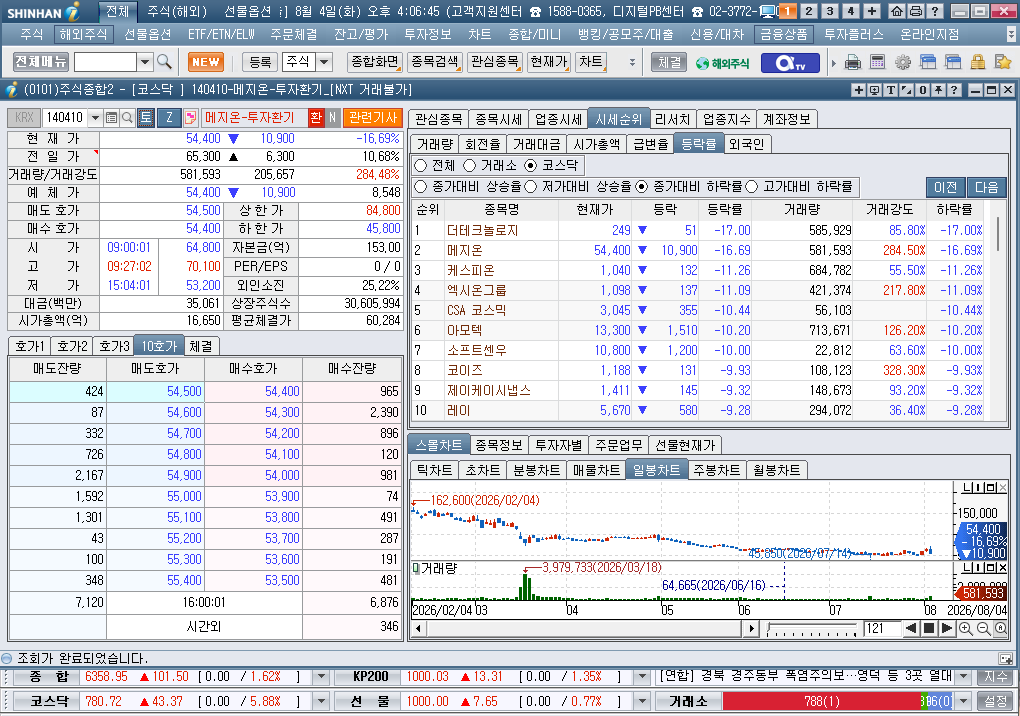Click the magnifier next to menu search box
The width and height of the screenshot is (1020, 716).
point(165,62)
